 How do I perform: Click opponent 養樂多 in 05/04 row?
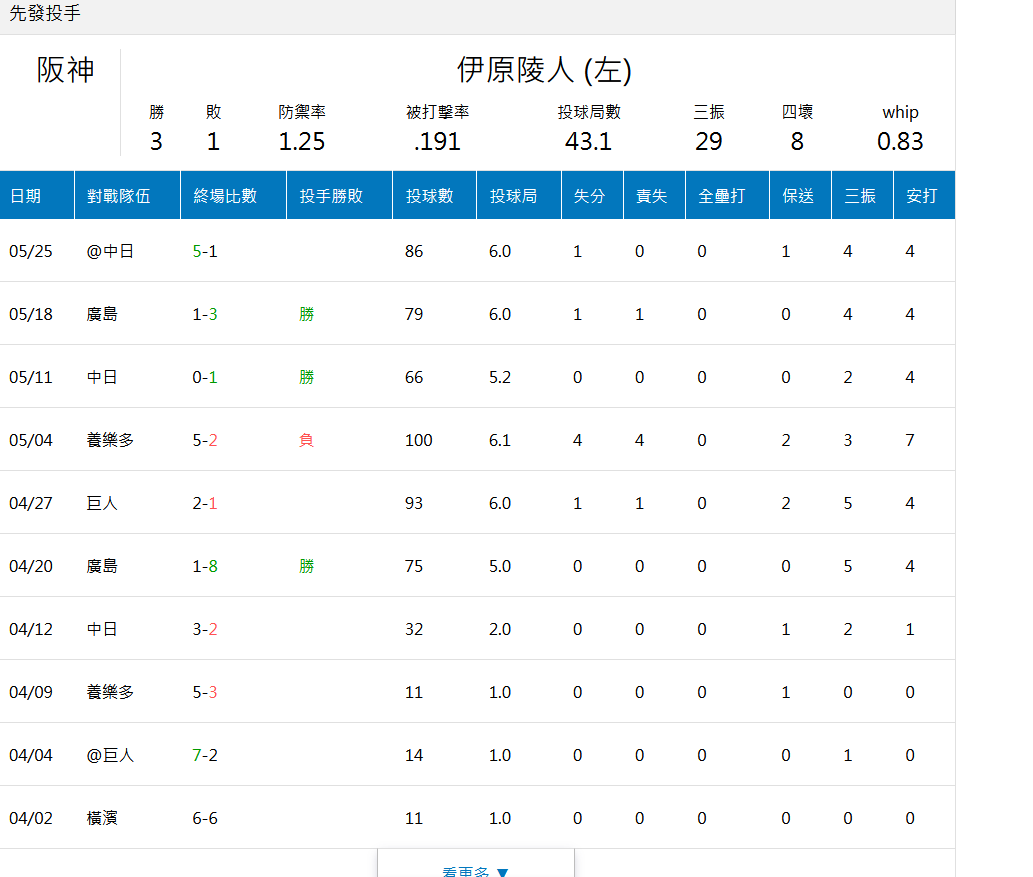(110, 440)
